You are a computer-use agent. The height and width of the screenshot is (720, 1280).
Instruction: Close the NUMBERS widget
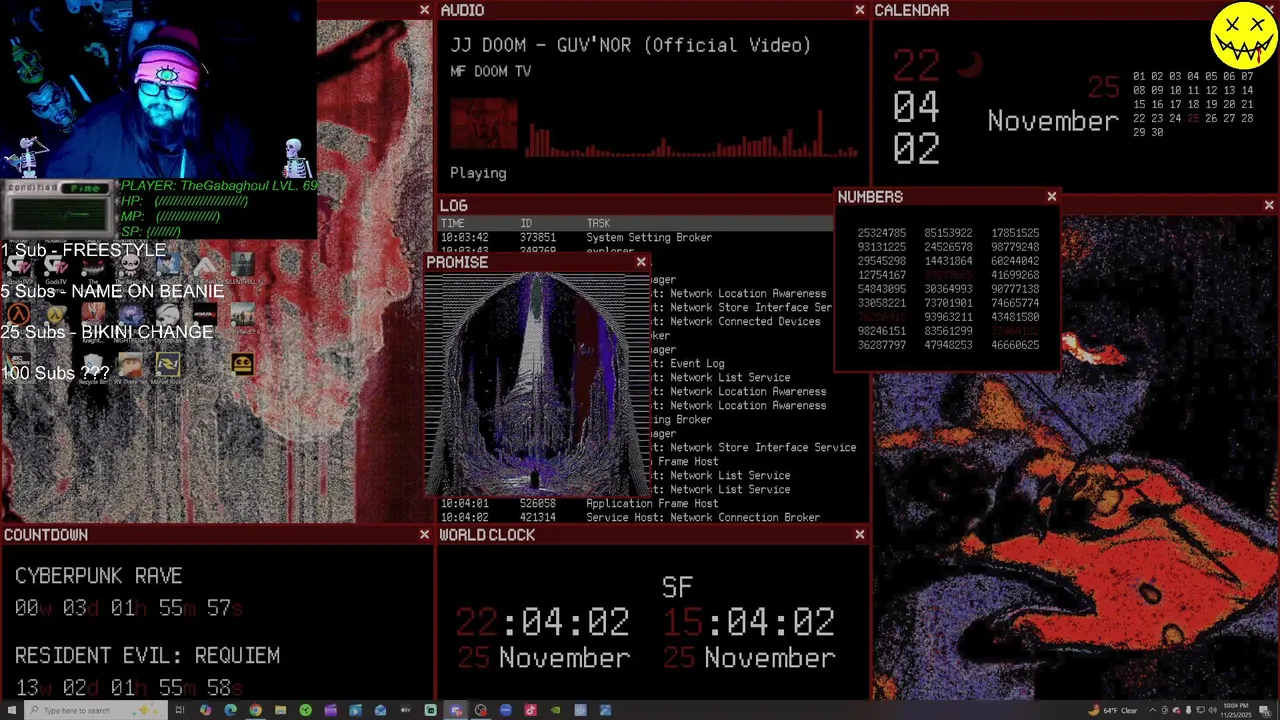(x=1051, y=197)
